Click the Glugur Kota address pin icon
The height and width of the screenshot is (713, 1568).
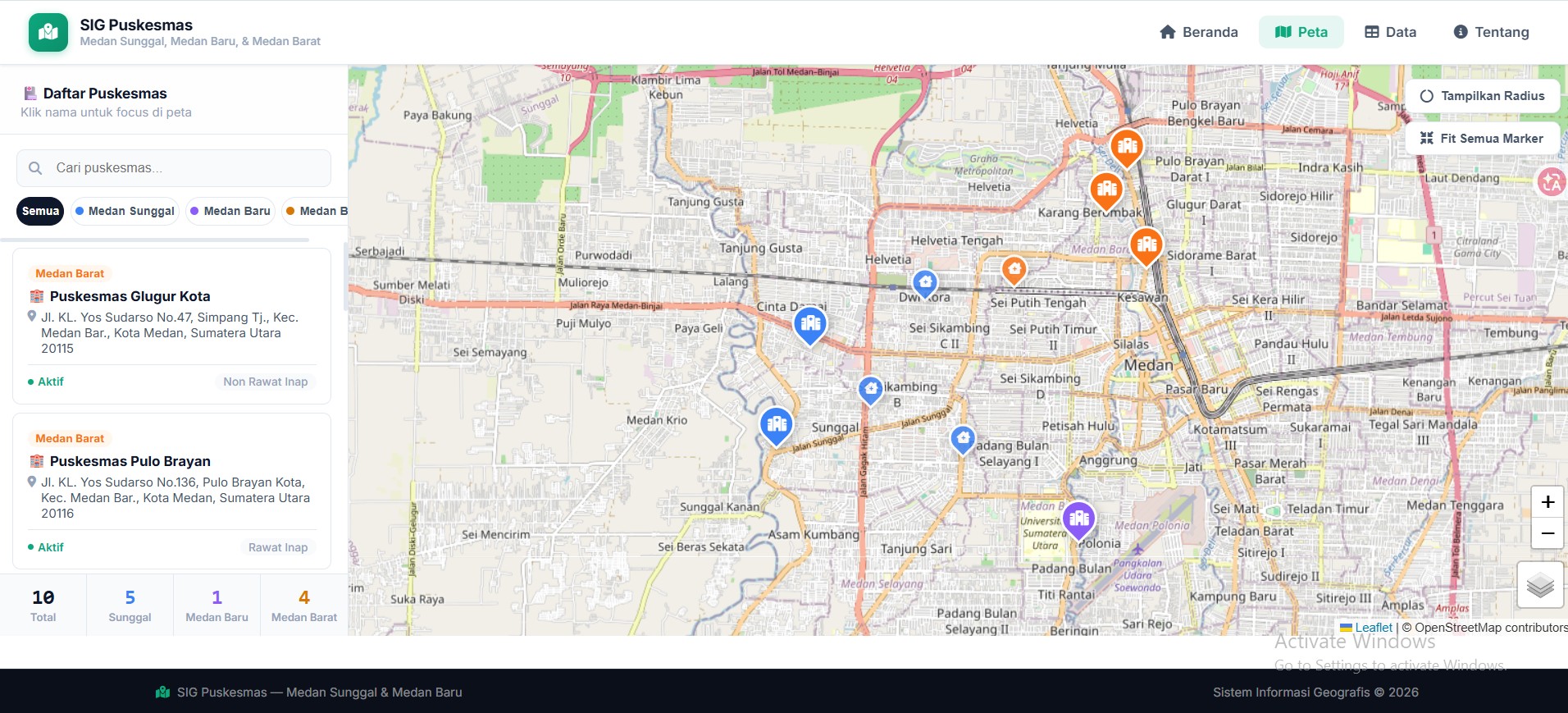click(32, 317)
